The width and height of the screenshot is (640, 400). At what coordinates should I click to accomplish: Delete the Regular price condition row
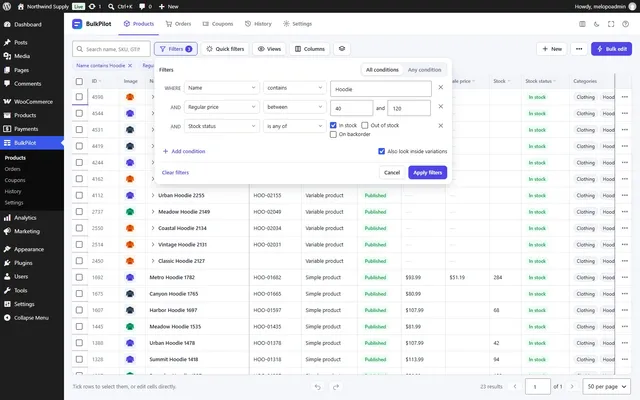coord(440,107)
